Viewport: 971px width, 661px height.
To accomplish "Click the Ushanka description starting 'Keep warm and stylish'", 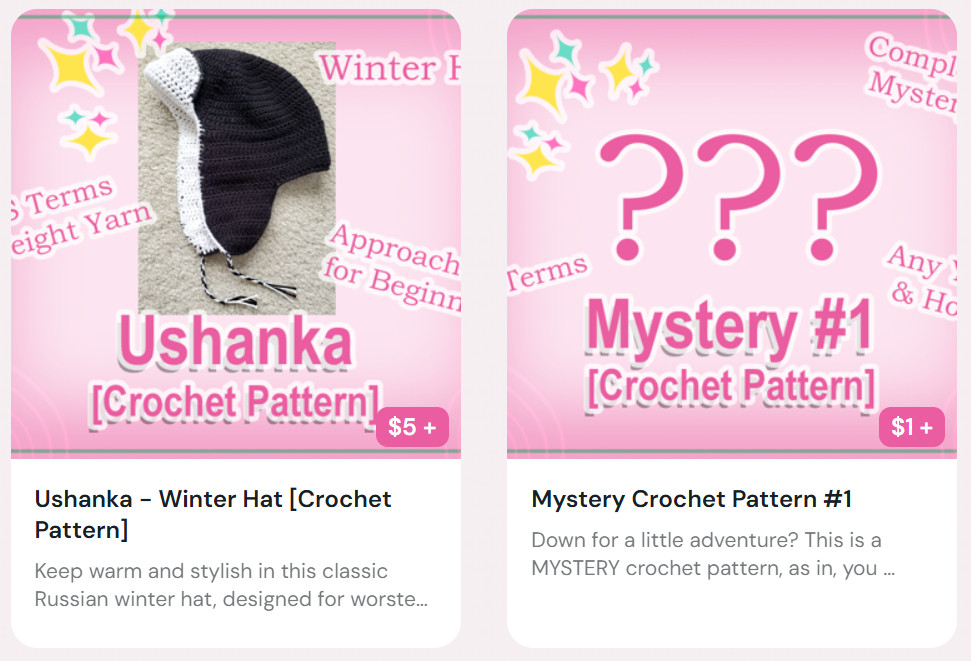I will tap(232, 585).
